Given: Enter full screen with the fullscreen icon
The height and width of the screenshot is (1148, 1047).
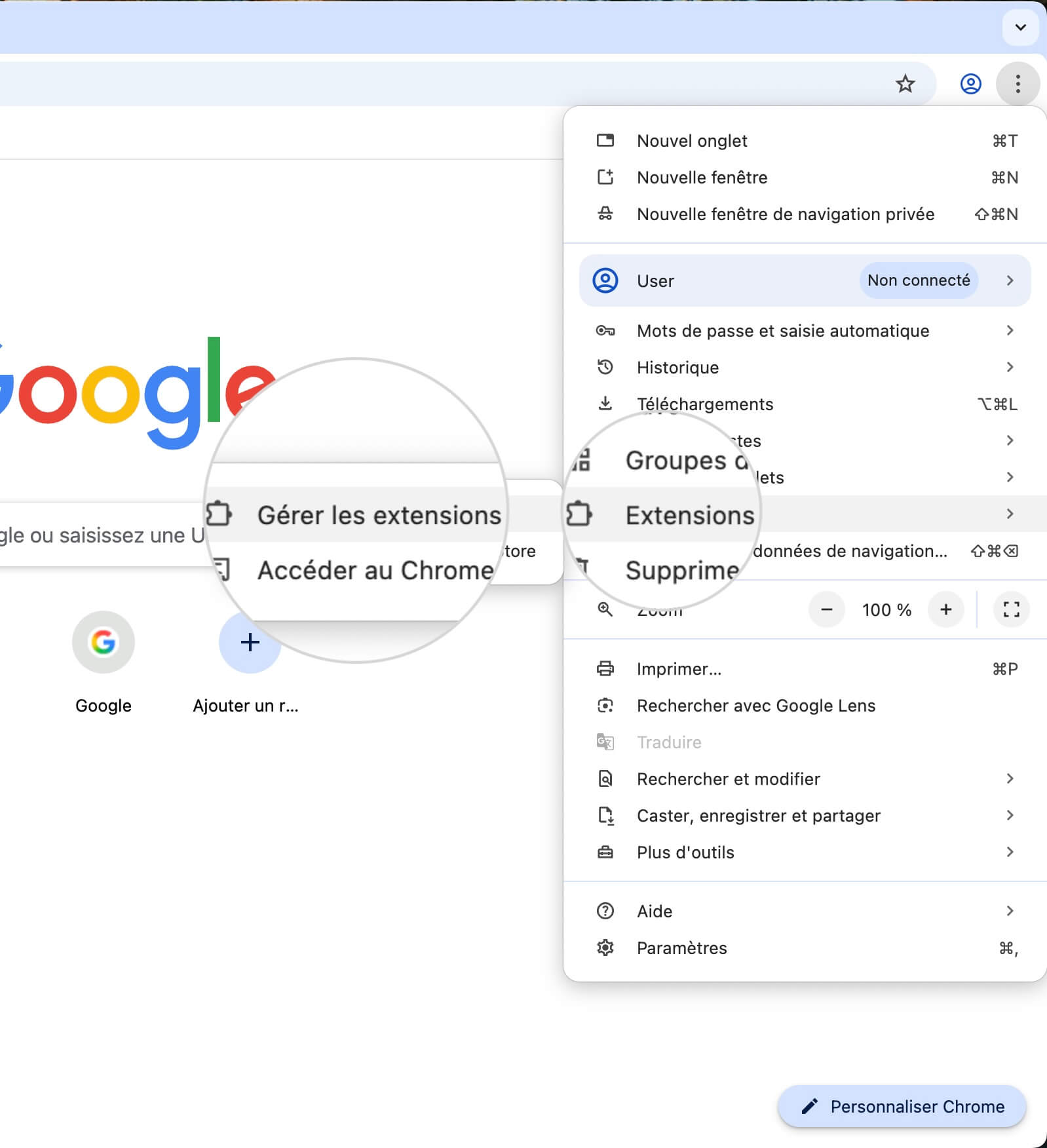Looking at the screenshot, I should point(1011,609).
